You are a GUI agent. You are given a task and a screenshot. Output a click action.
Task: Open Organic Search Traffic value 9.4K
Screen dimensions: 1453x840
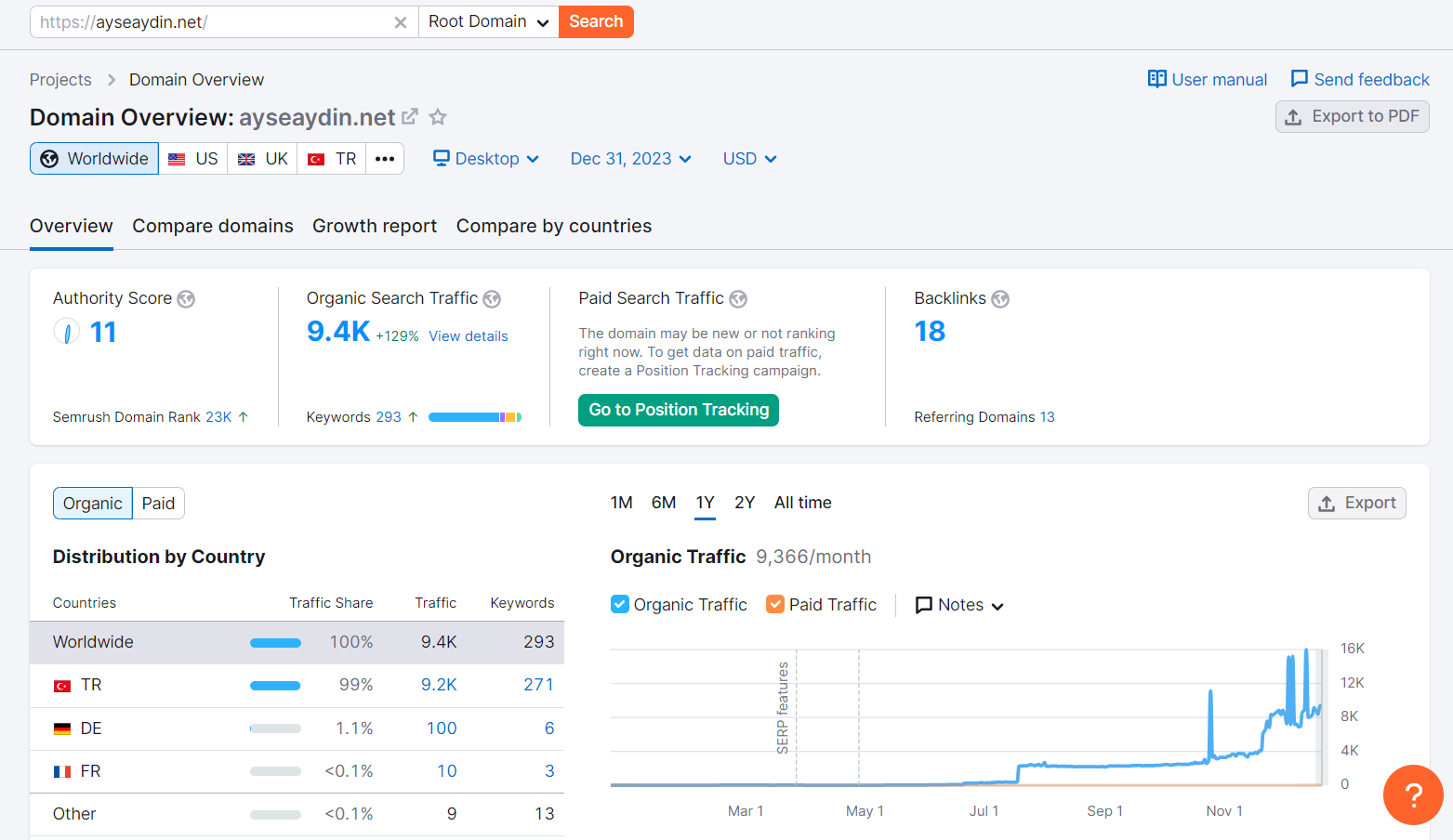338,332
